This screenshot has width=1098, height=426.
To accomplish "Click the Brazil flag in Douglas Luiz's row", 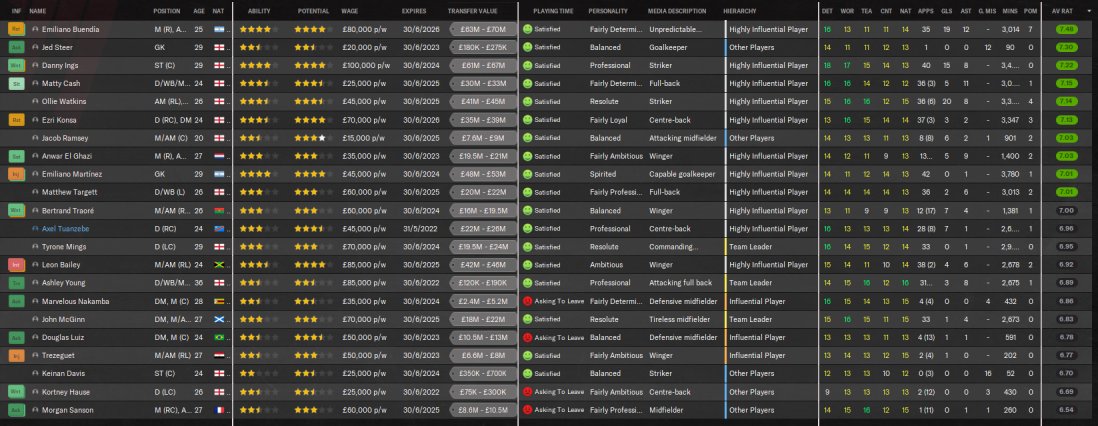I will pyautogui.click(x=219, y=337).
